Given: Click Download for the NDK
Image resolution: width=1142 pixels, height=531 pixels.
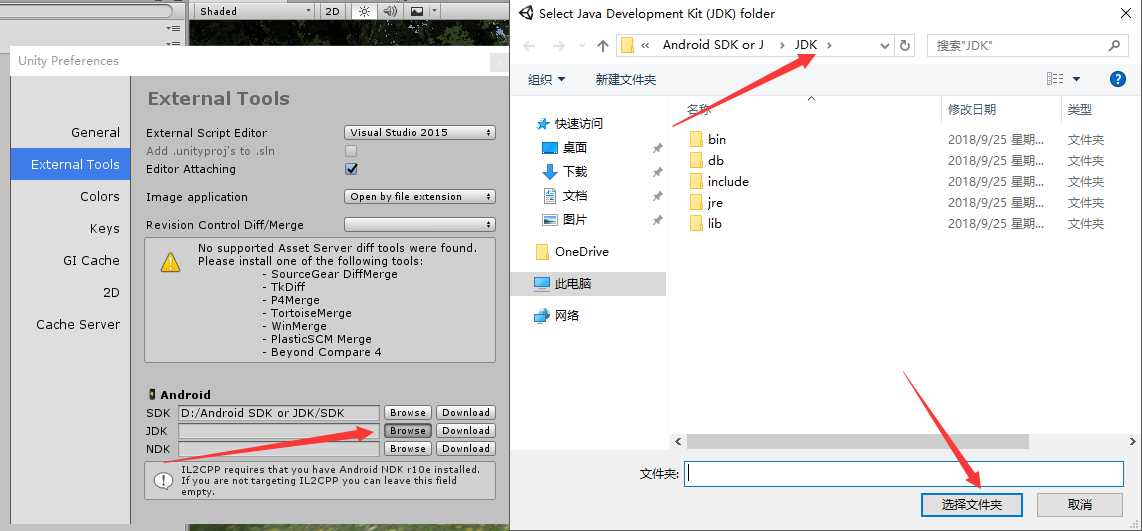Looking at the screenshot, I should pos(465,449).
